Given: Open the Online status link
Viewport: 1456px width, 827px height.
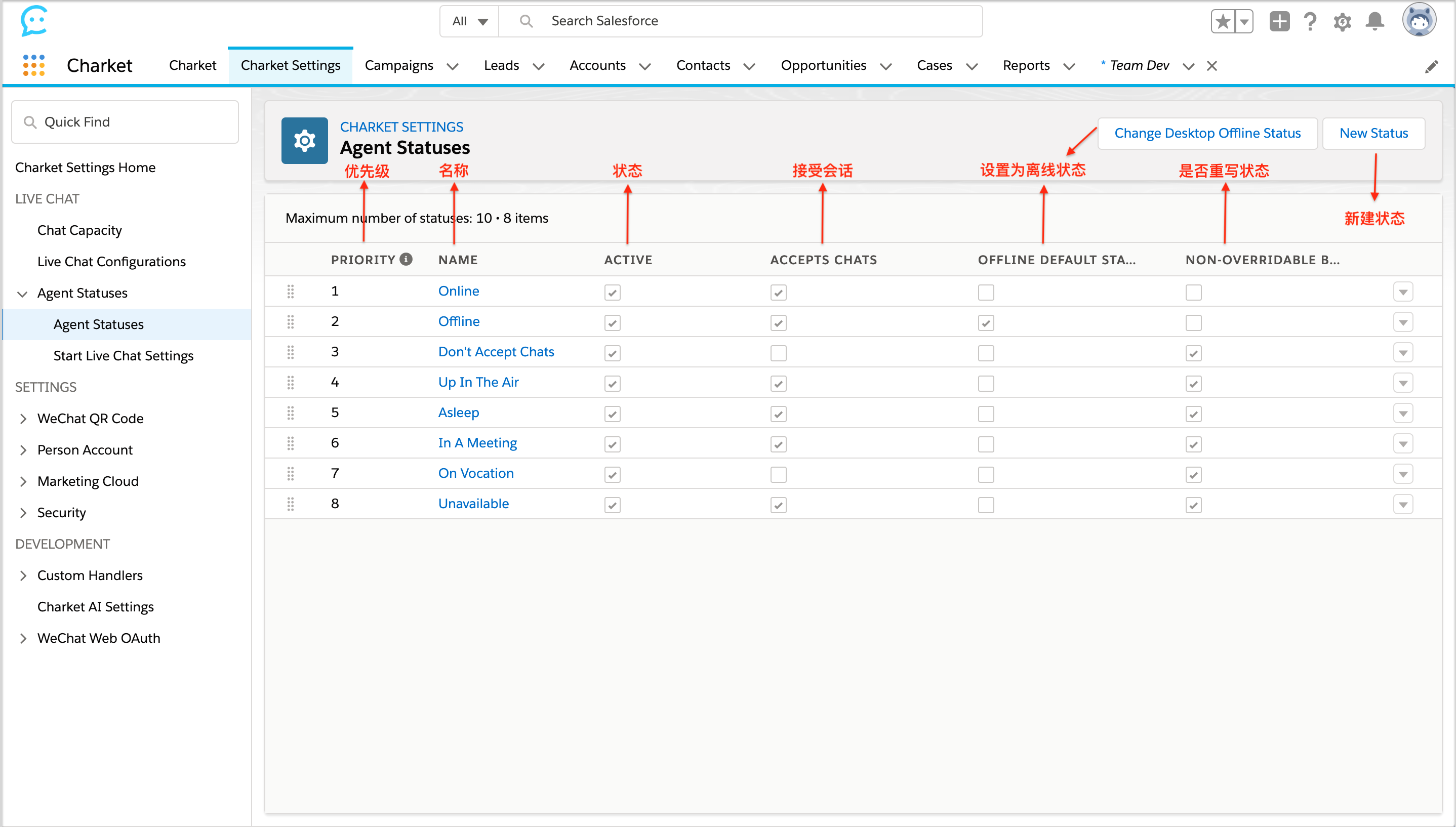Looking at the screenshot, I should coord(459,291).
